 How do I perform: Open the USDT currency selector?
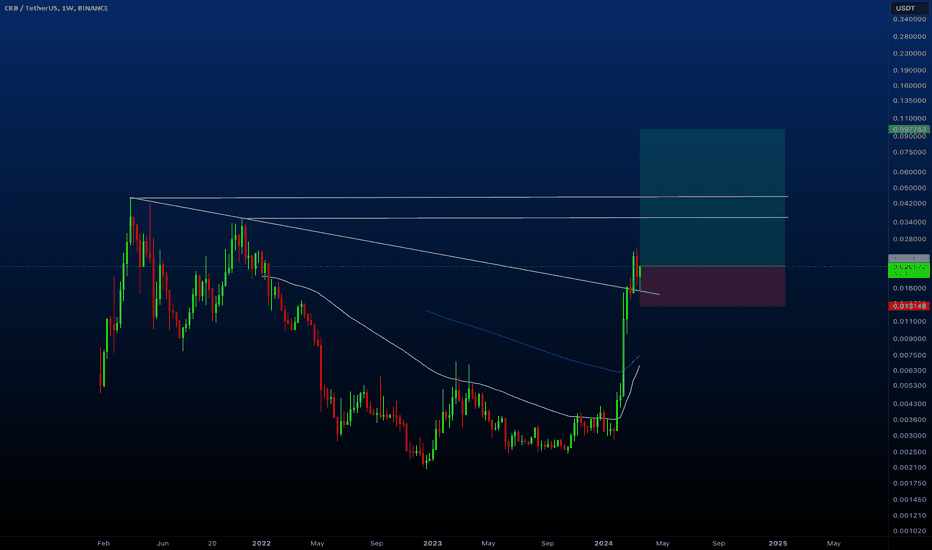909,8
